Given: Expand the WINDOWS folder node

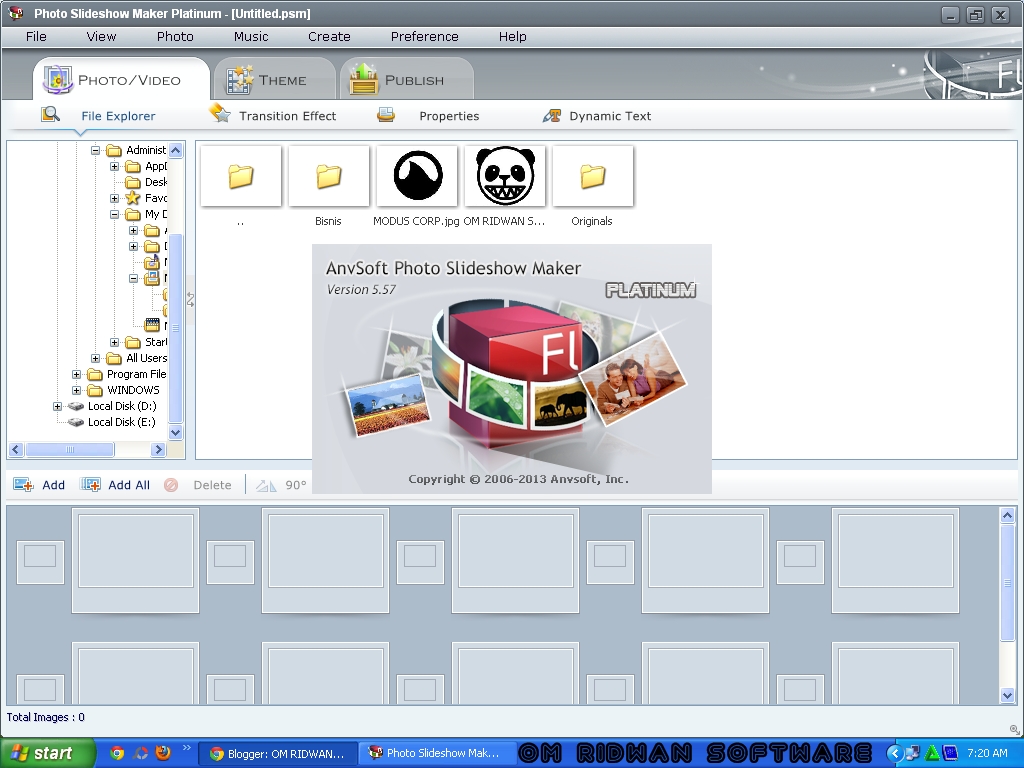Looking at the screenshot, I should click(x=76, y=390).
